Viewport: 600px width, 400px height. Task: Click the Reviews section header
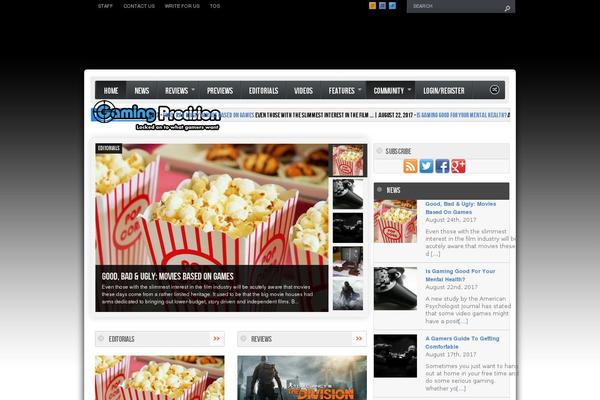302,339
